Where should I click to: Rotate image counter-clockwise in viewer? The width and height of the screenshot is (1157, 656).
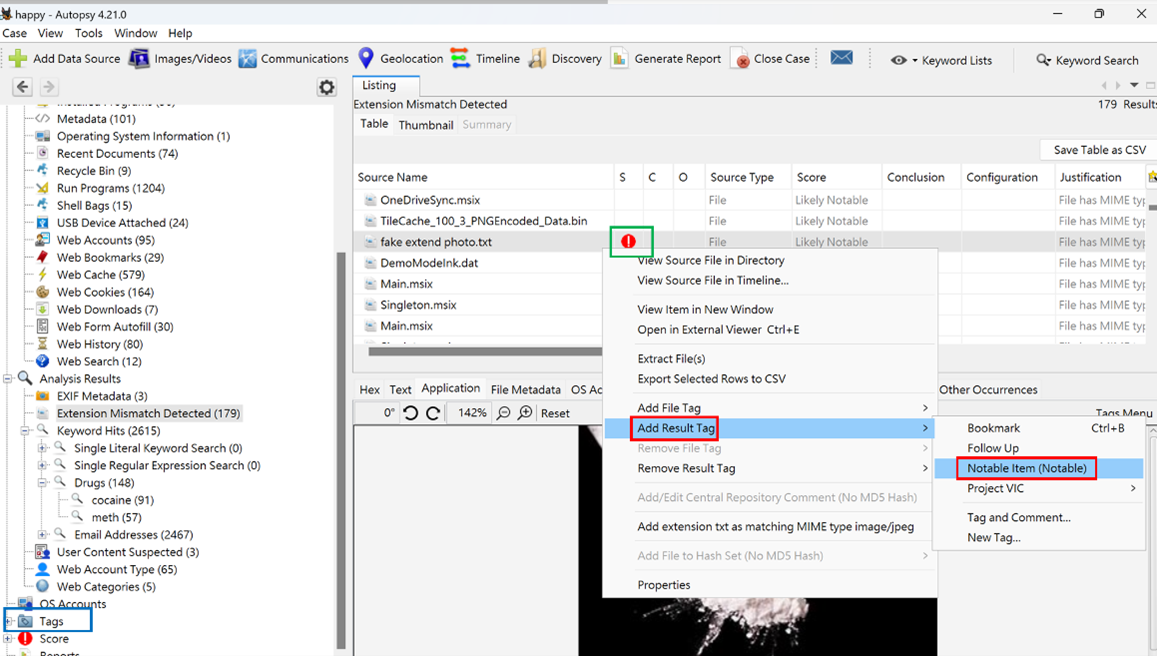click(411, 413)
